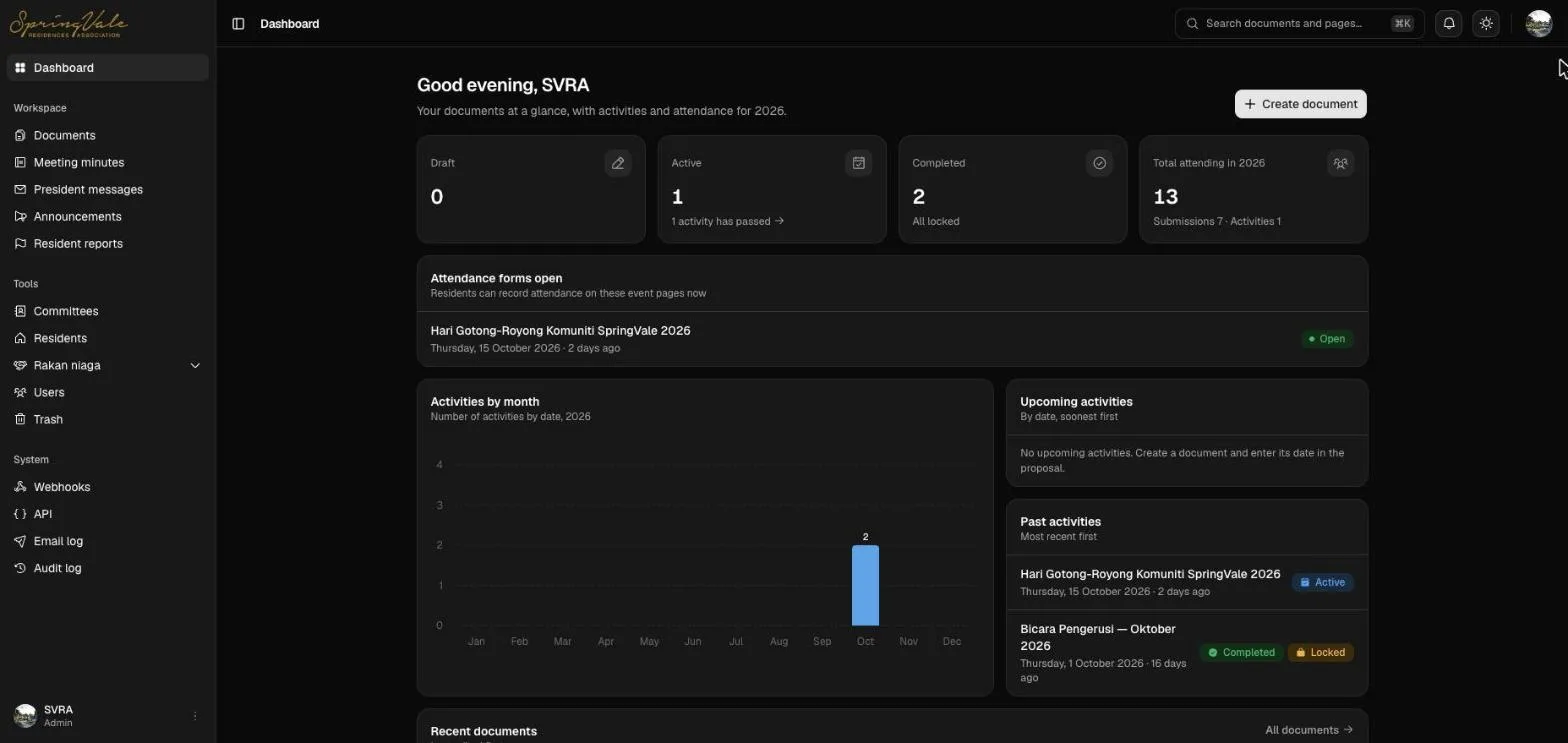Click the Resident reports flag icon
1568x743 pixels.
[20, 243]
